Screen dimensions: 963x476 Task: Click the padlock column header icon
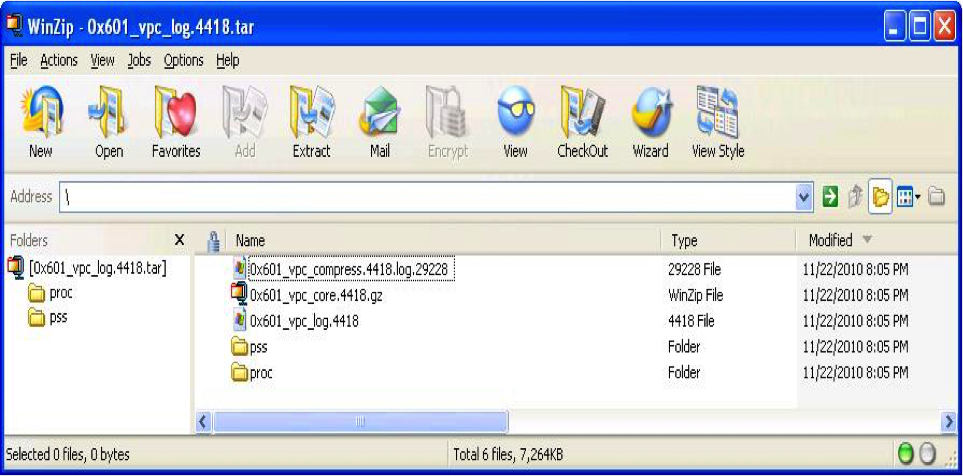pyautogui.click(x=213, y=241)
